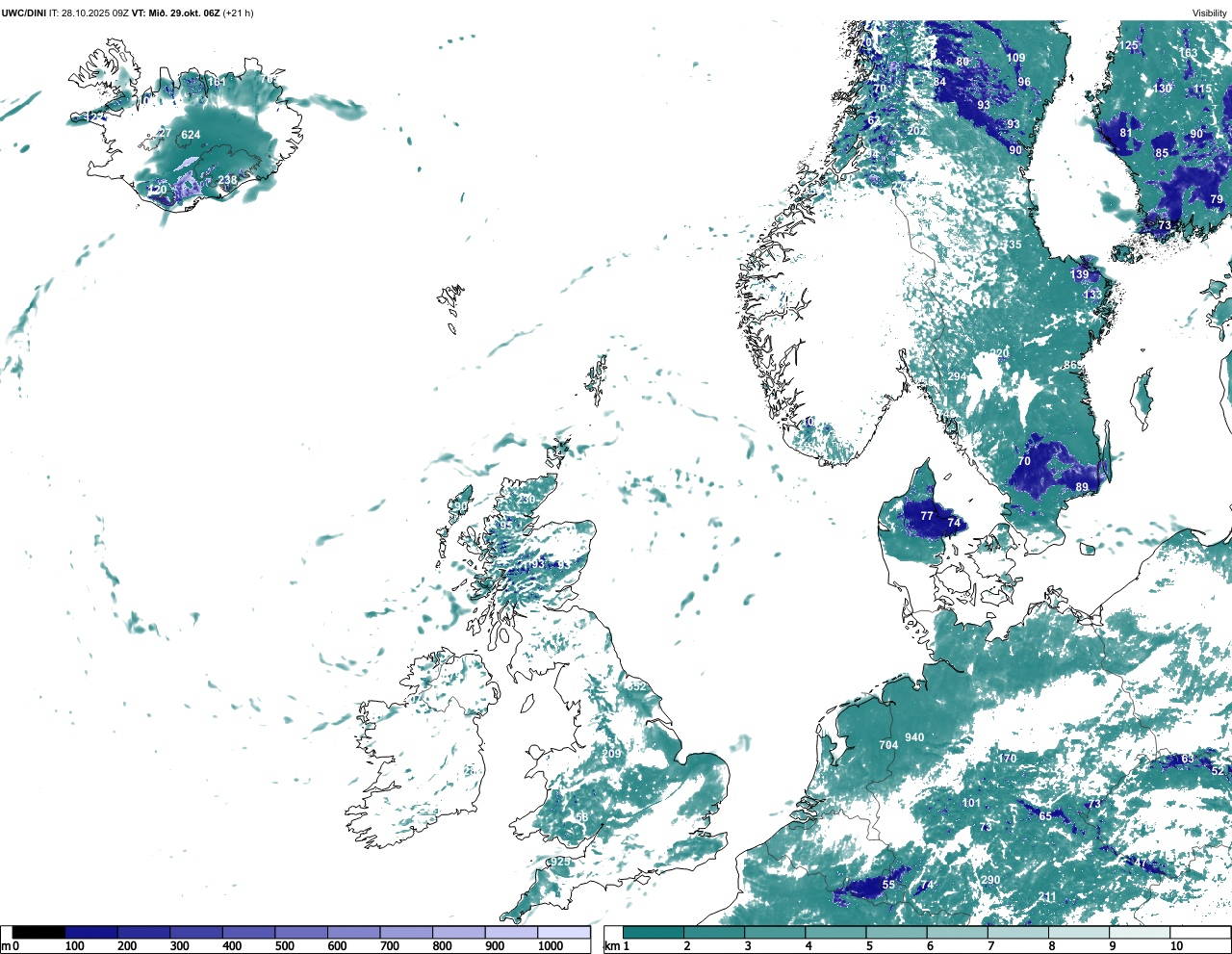Click the 77 value over Denmark
Viewport: 1232px width, 954px height.
point(927,516)
